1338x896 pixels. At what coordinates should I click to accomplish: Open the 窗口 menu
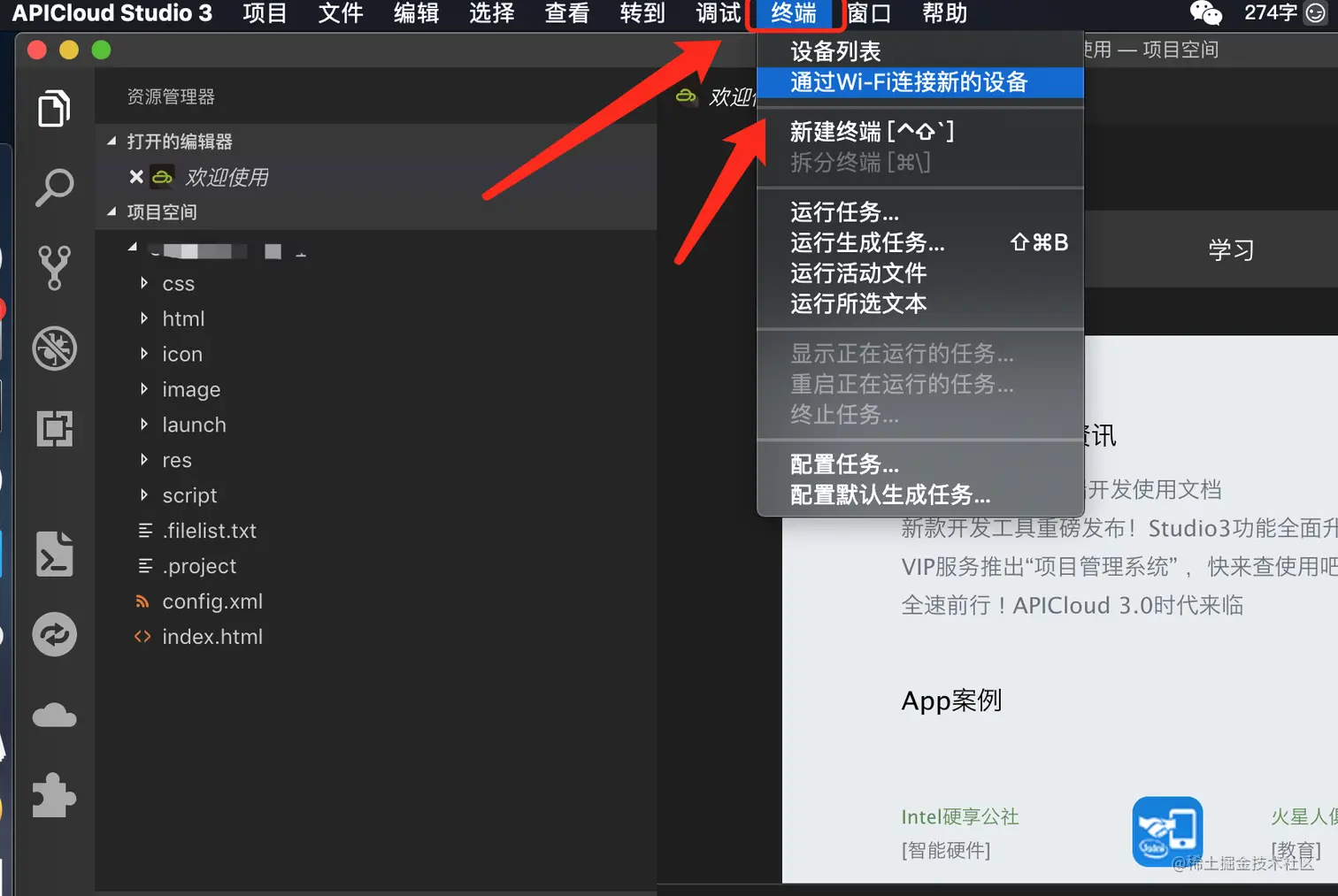[869, 13]
